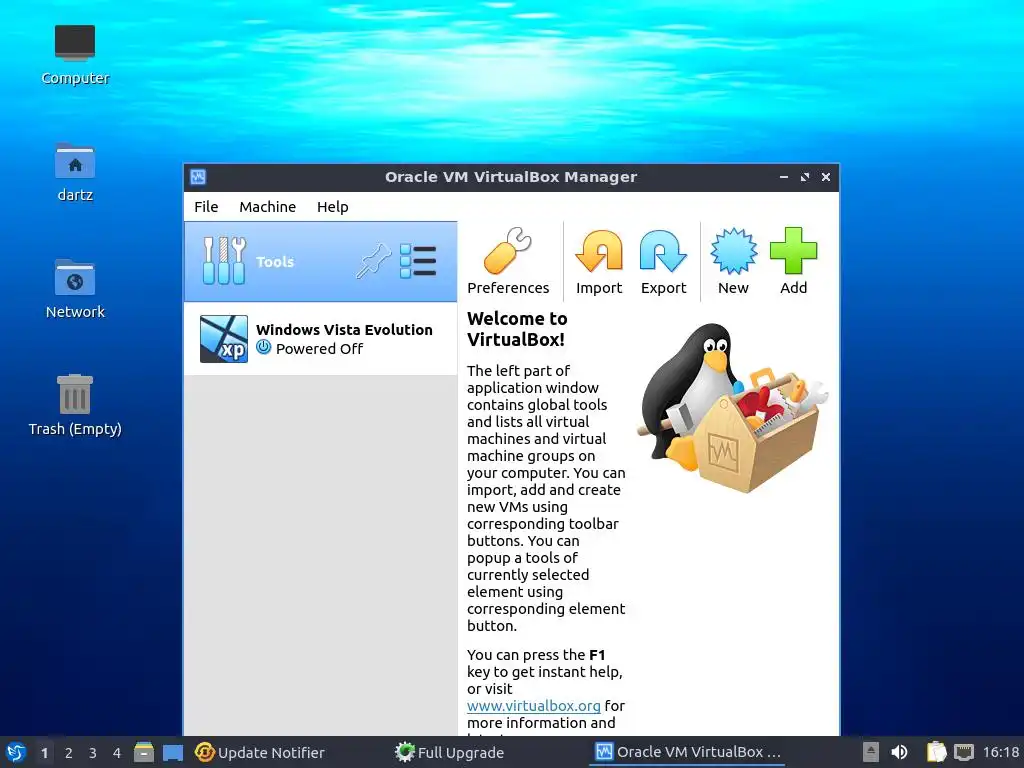The width and height of the screenshot is (1024, 768).
Task: Open the network status tray icon
Action: click(963, 752)
